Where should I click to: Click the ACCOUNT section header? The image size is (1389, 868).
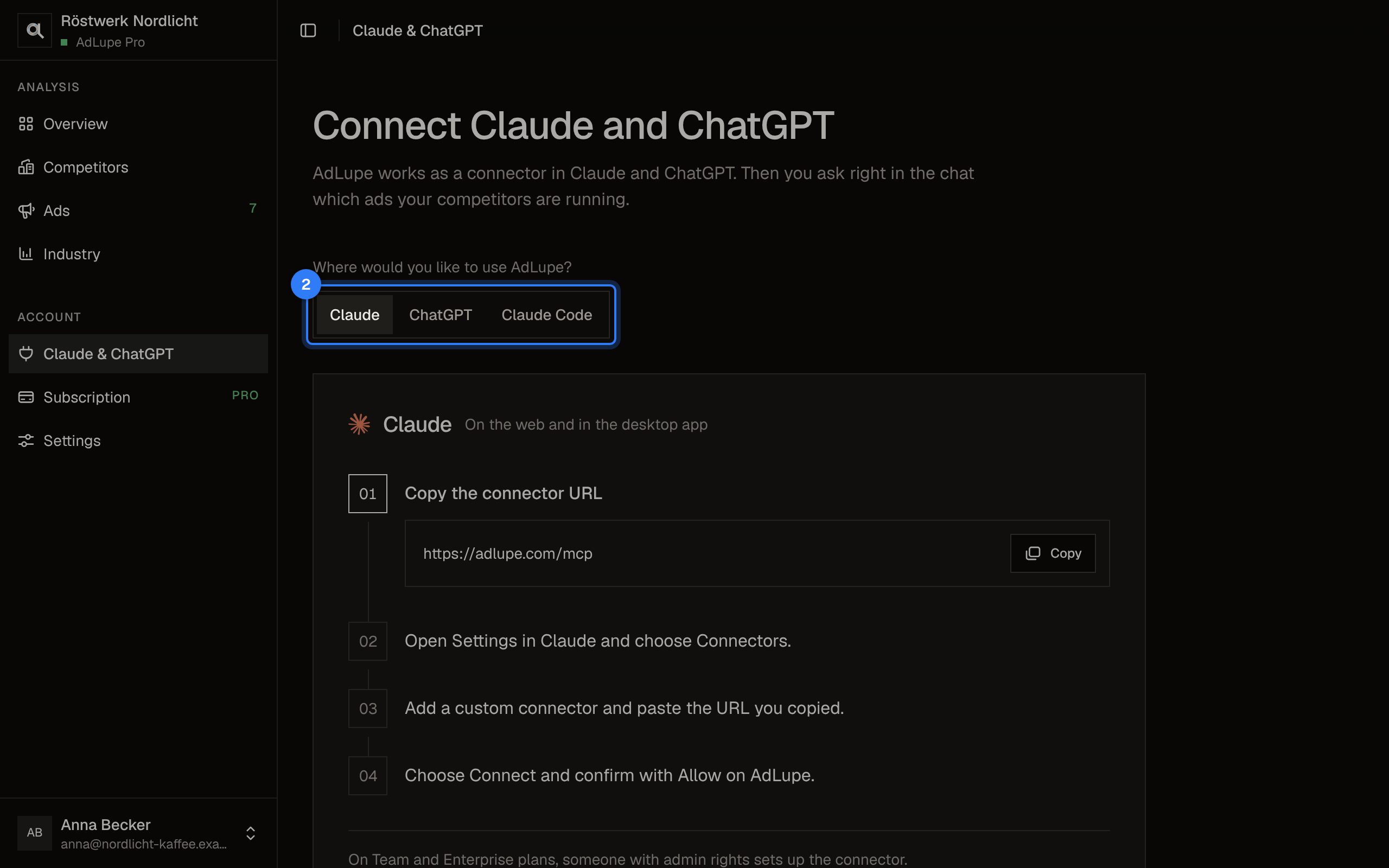click(x=49, y=317)
